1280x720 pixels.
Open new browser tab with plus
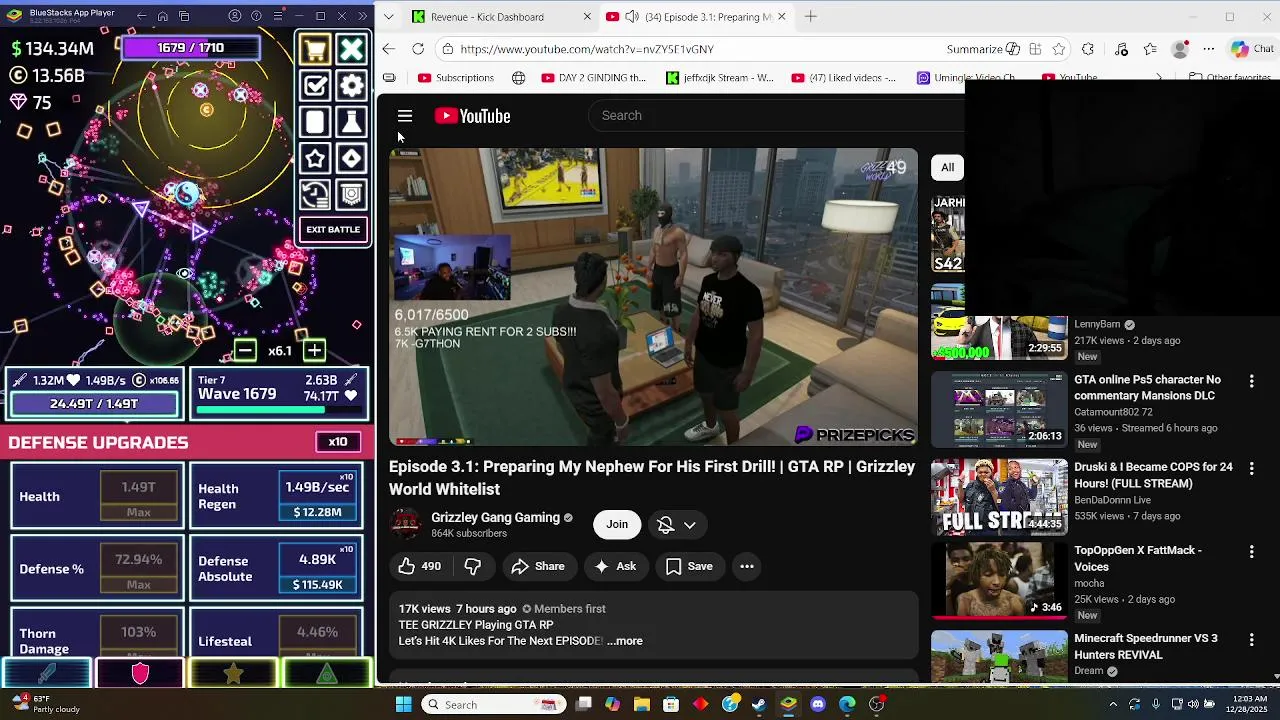811,17
